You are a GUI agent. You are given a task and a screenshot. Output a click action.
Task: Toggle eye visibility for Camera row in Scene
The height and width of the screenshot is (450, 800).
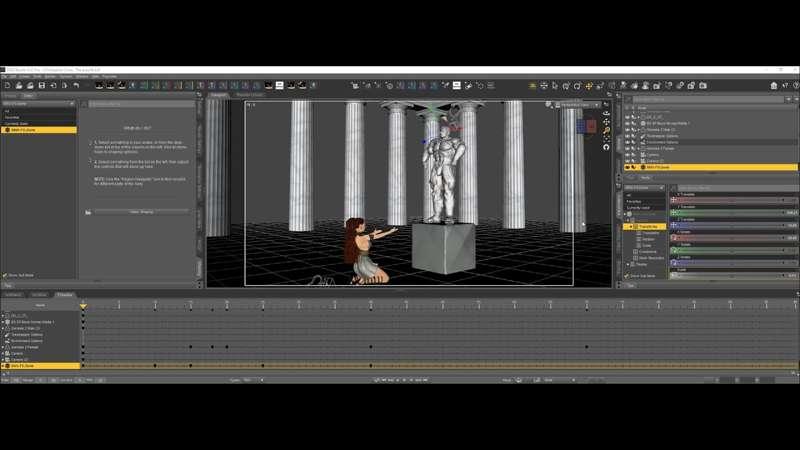pos(627,155)
